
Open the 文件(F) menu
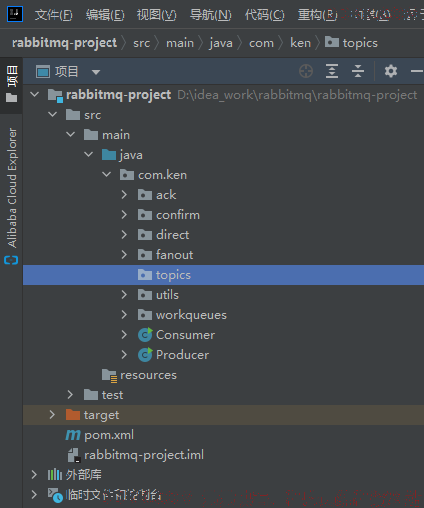[x=54, y=15]
